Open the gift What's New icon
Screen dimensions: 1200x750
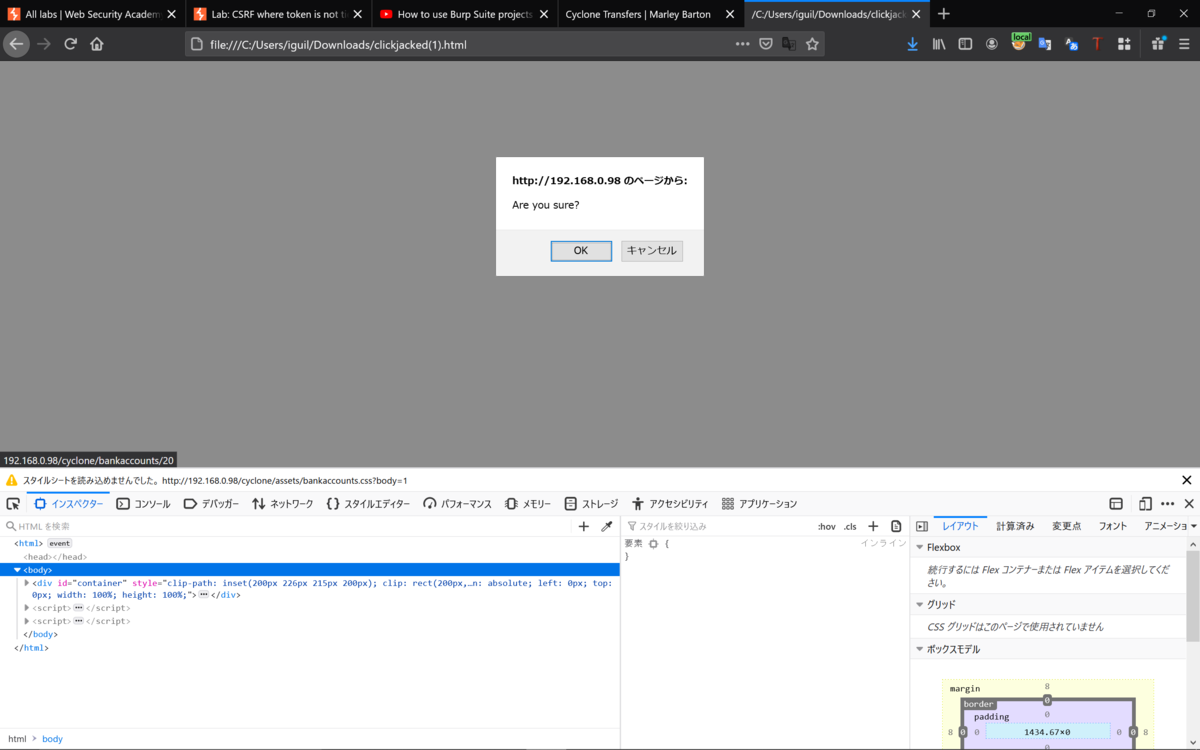tap(1159, 44)
